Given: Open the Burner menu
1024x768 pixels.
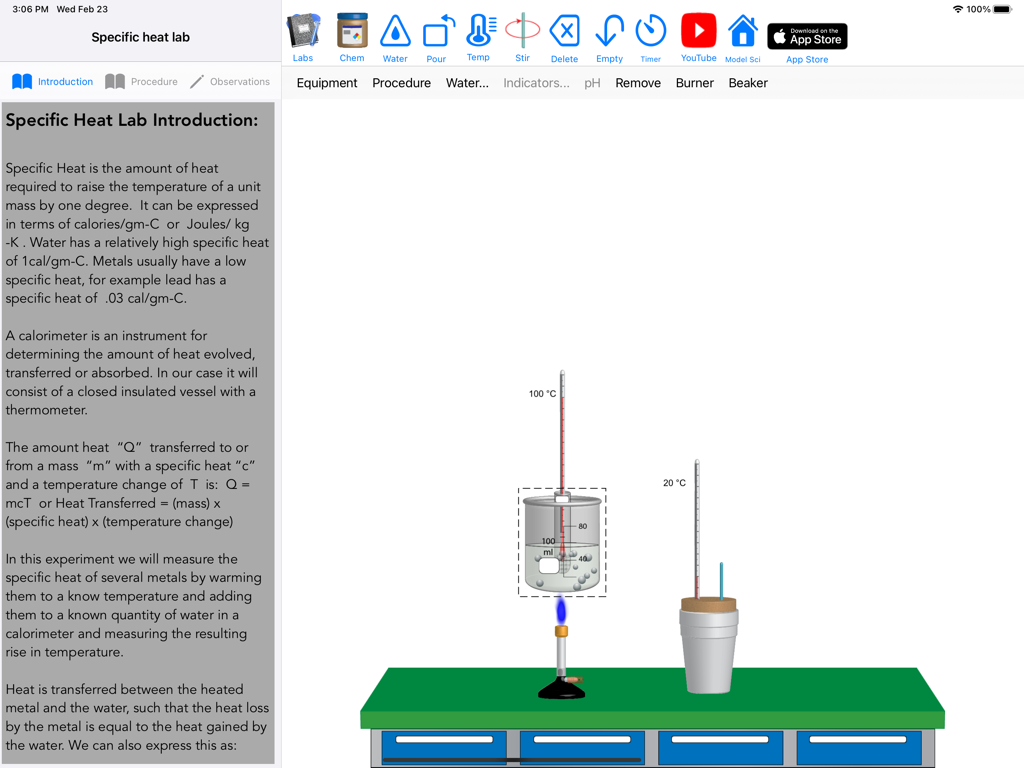Looking at the screenshot, I should [695, 83].
